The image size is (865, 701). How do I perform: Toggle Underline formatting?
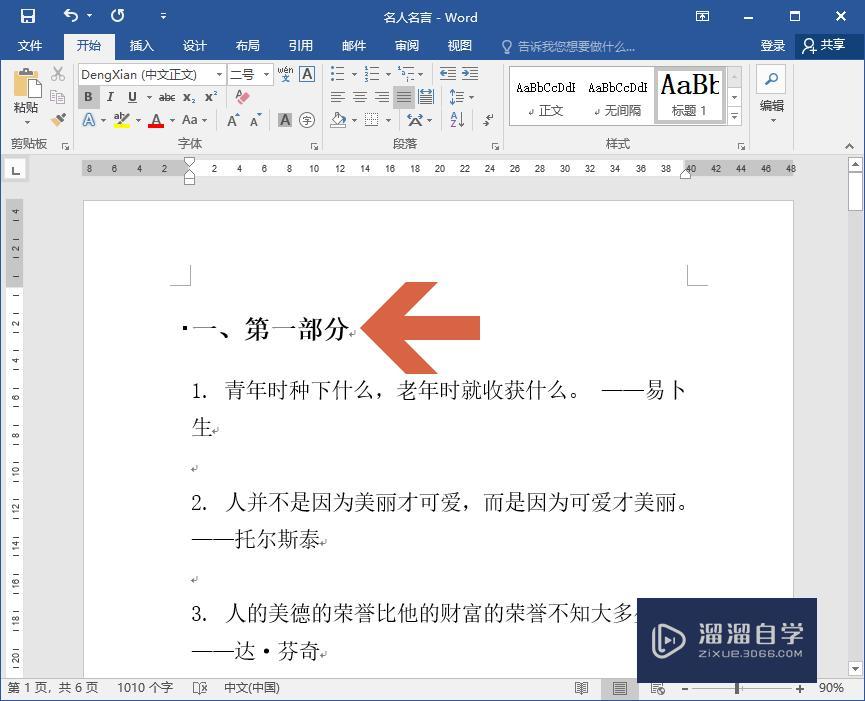132,97
